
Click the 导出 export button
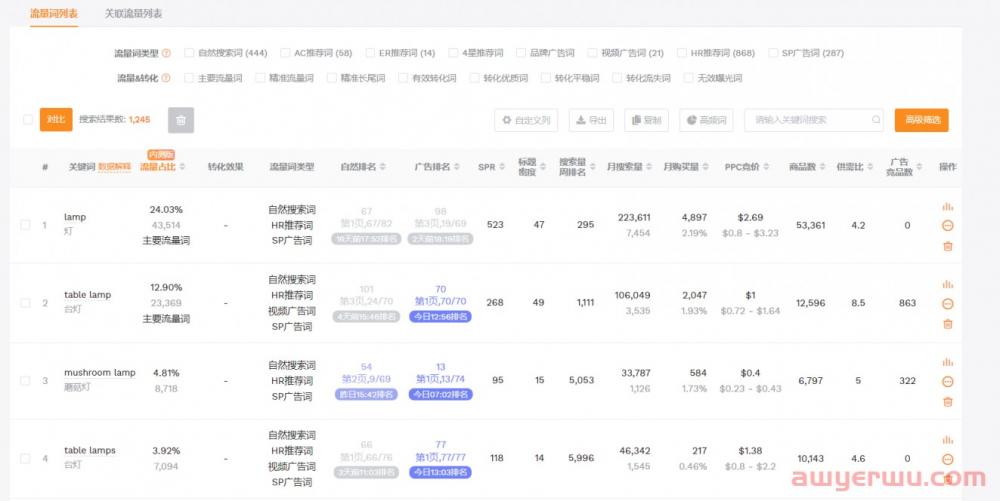click(x=591, y=120)
